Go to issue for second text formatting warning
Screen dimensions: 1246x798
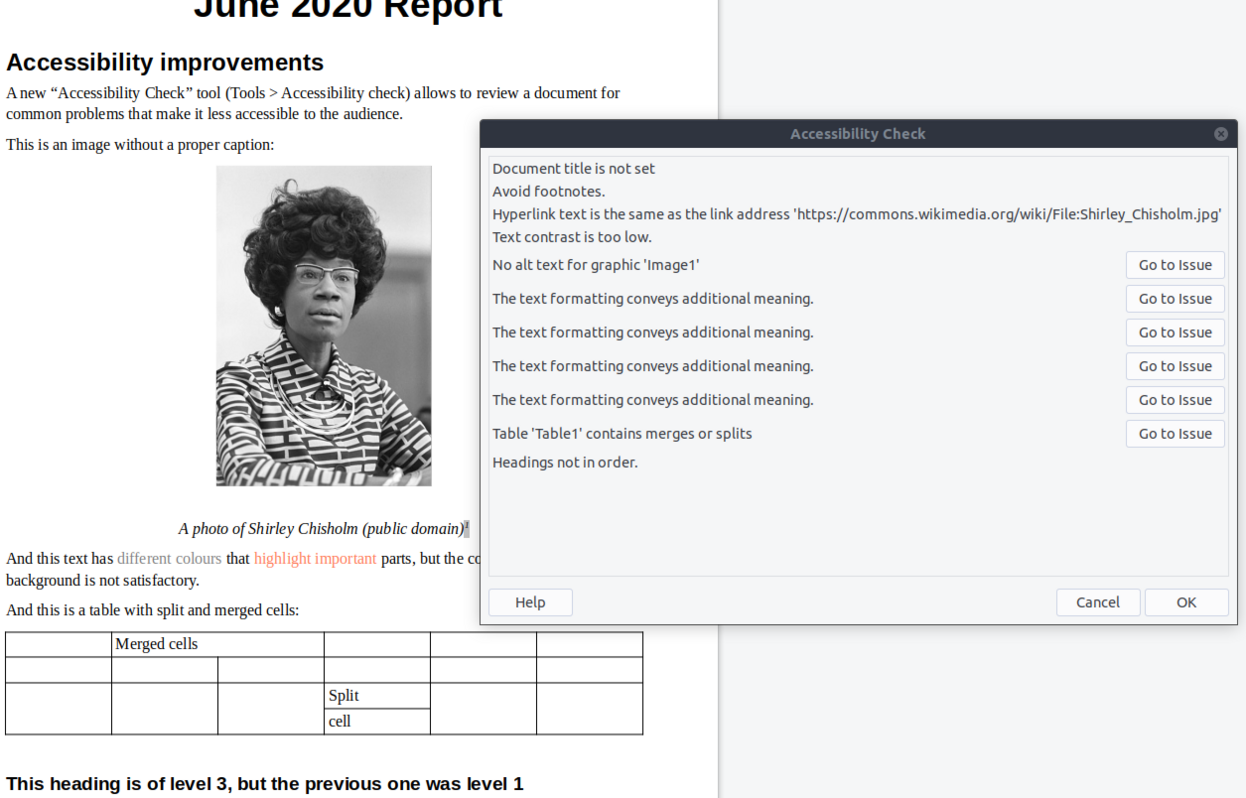[1174, 333]
